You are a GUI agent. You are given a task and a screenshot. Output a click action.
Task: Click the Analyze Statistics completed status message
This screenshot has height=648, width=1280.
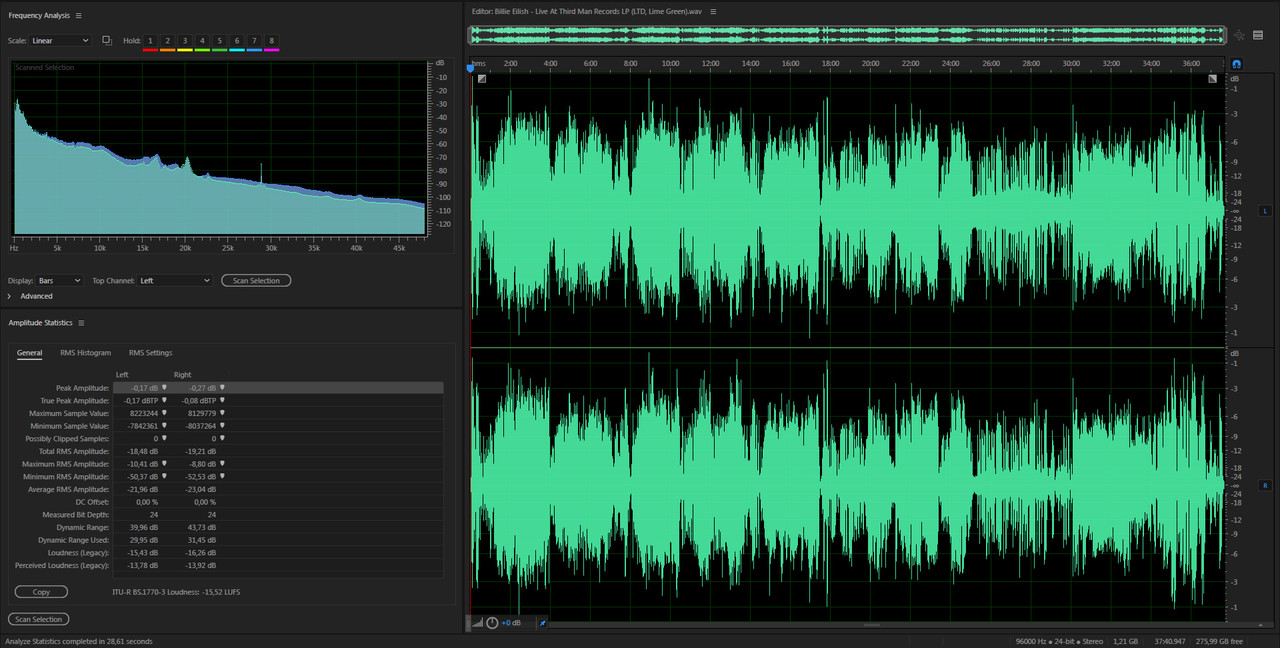[x=79, y=641]
